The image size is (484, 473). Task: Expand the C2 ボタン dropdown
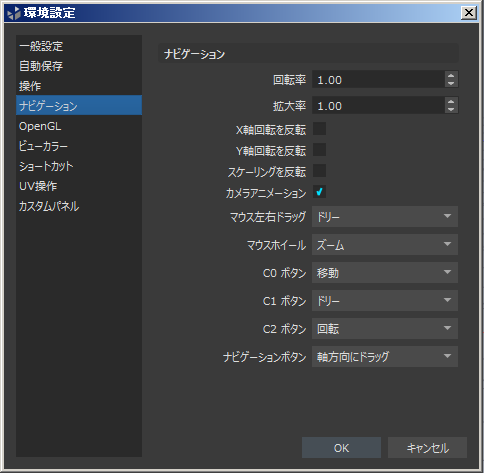tap(385, 329)
